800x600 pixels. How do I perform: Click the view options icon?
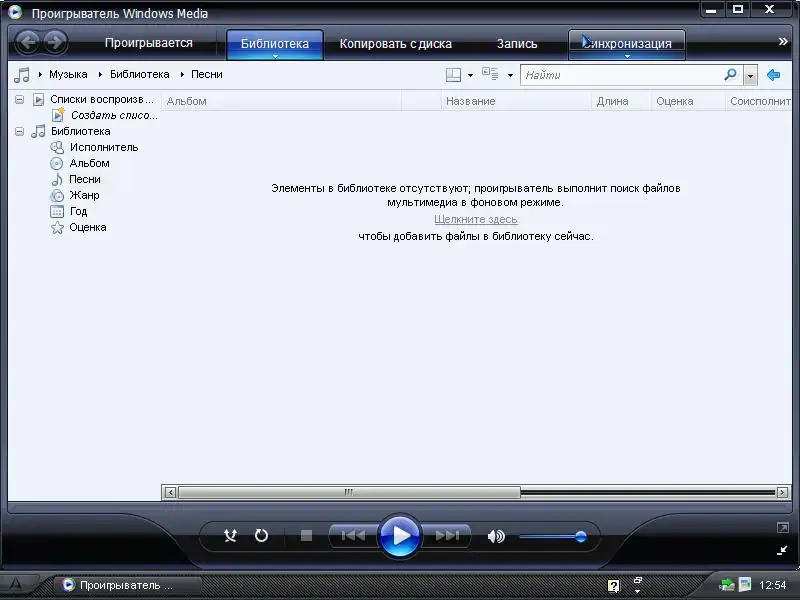click(x=490, y=74)
